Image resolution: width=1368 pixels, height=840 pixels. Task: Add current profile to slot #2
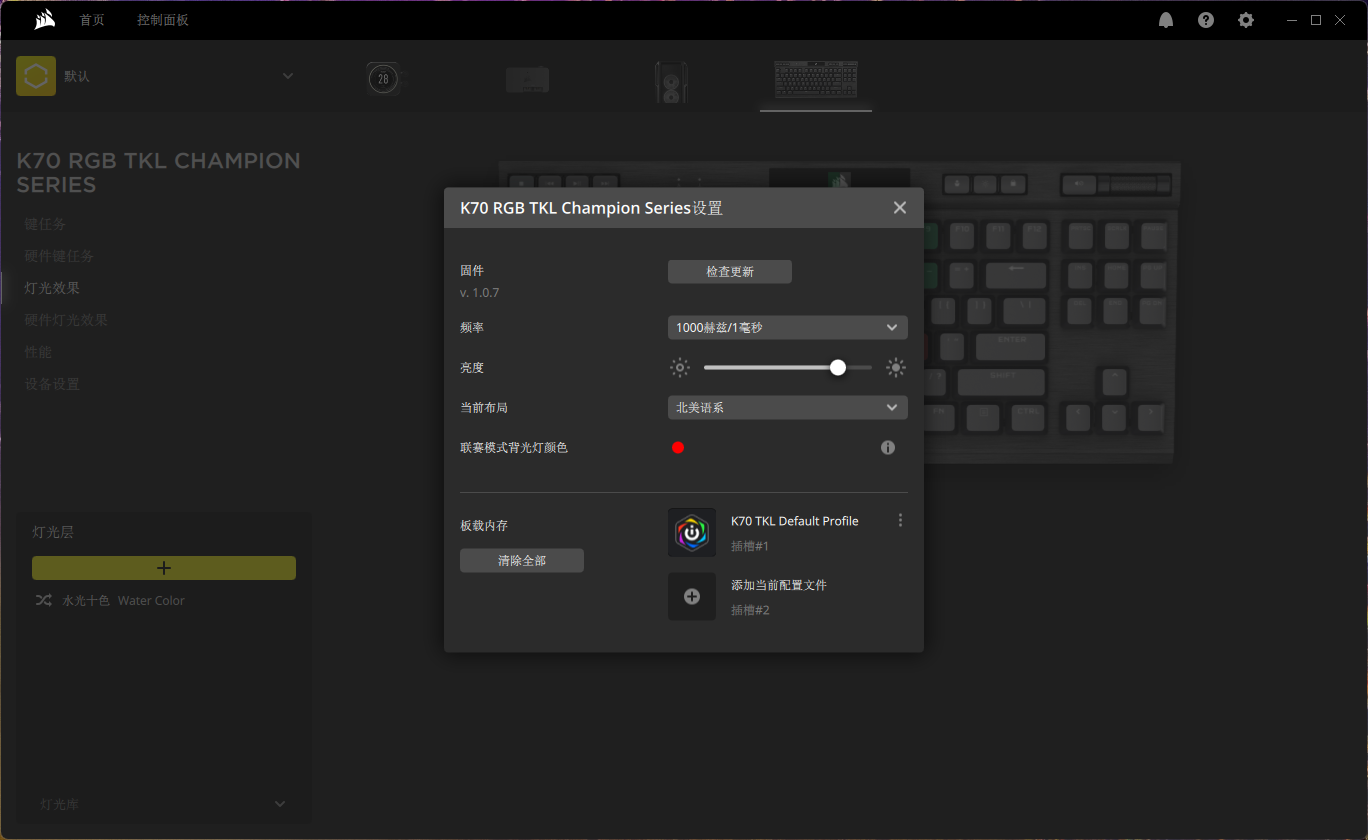pyautogui.click(x=692, y=596)
